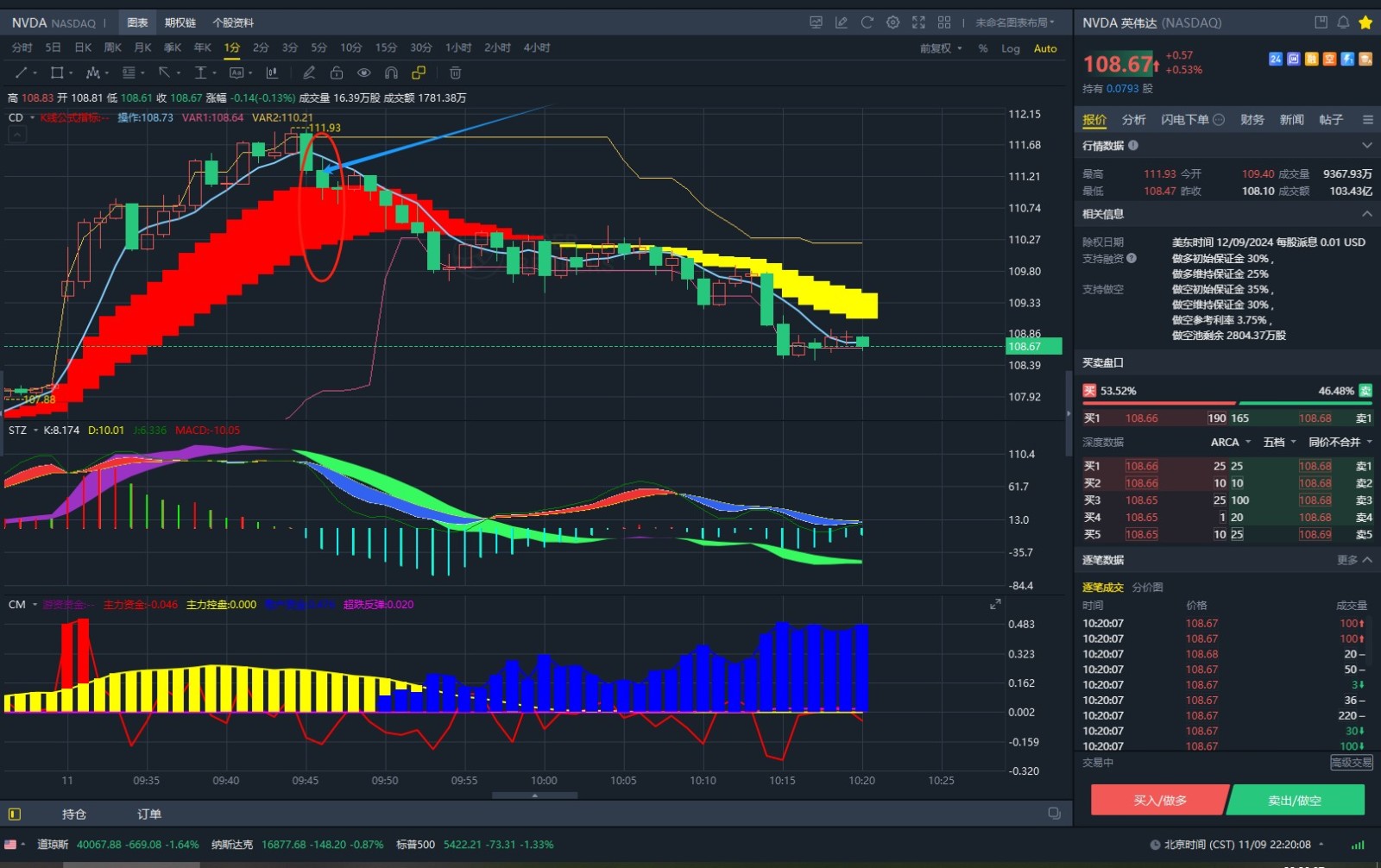Click the 卖出/做空 sell button
This screenshot has height=868, width=1381.
1295,801
